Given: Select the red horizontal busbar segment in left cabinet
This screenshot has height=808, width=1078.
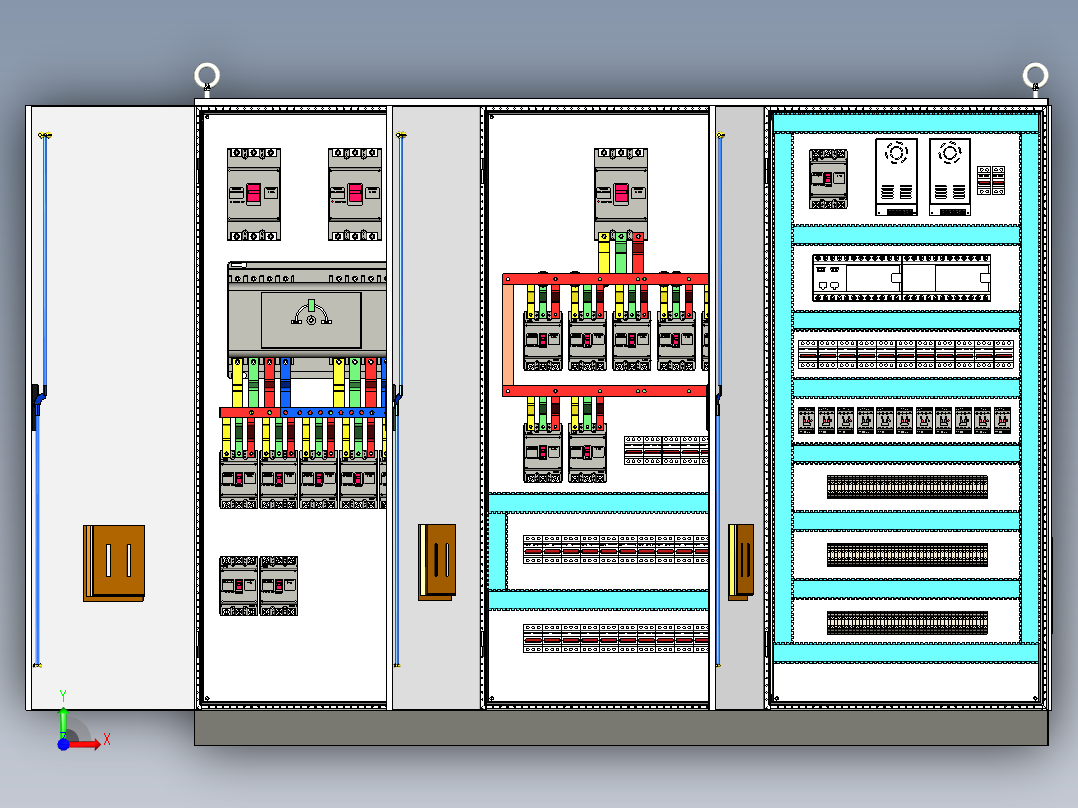Looking at the screenshot, I should (250, 413).
